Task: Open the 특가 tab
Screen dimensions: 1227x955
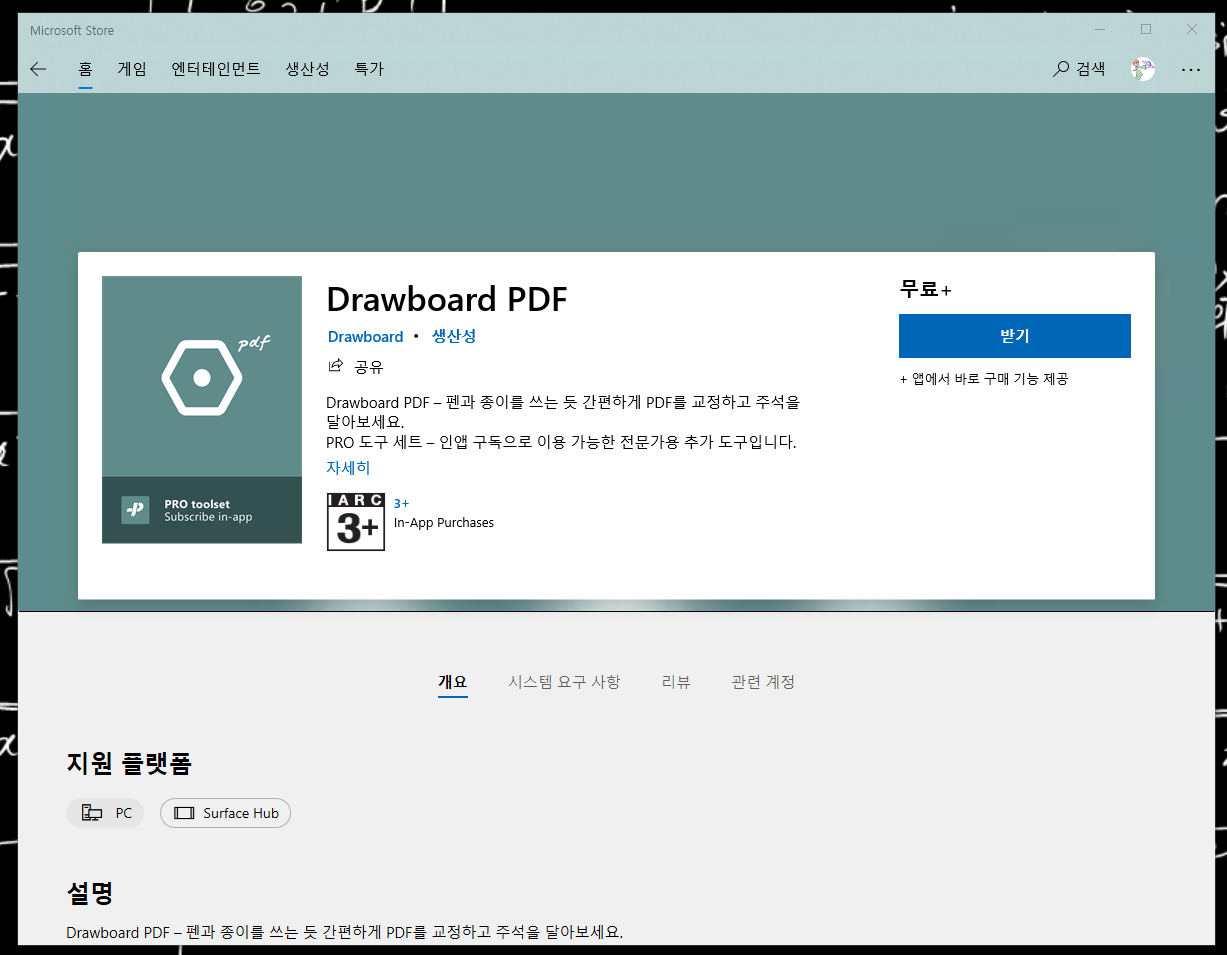Action: click(x=369, y=69)
